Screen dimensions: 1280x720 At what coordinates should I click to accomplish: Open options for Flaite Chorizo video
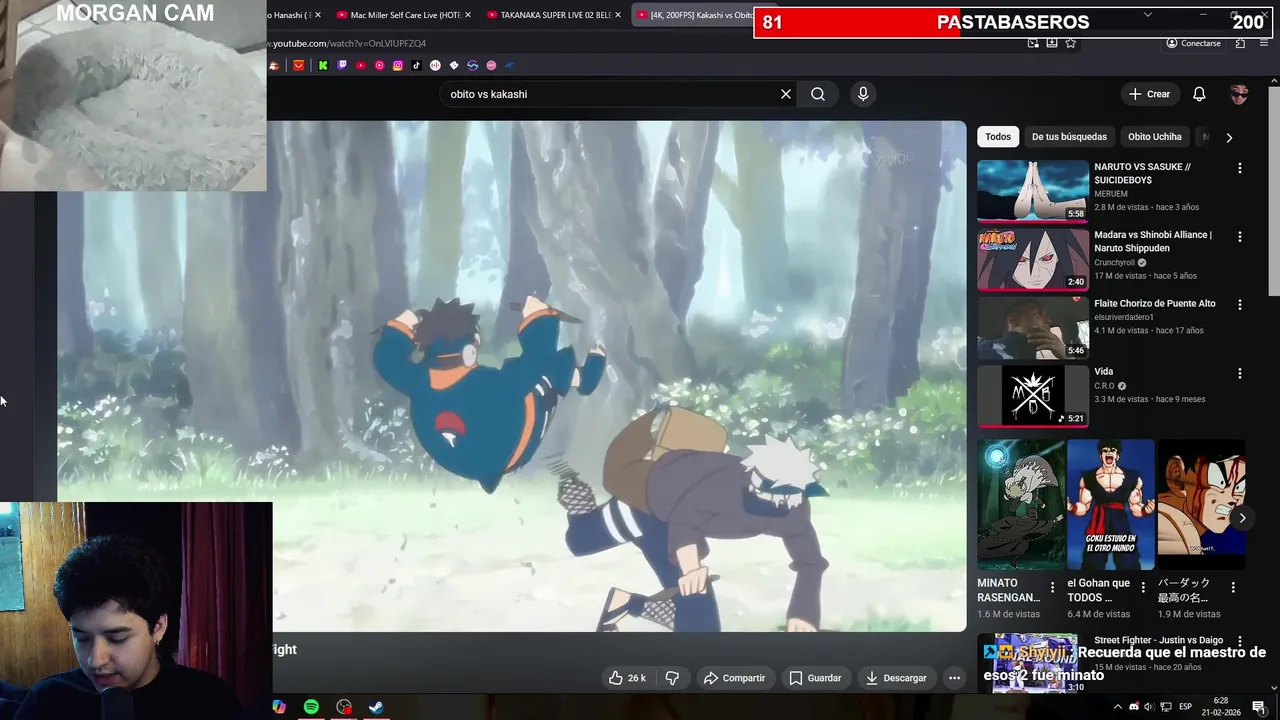coord(1240,305)
